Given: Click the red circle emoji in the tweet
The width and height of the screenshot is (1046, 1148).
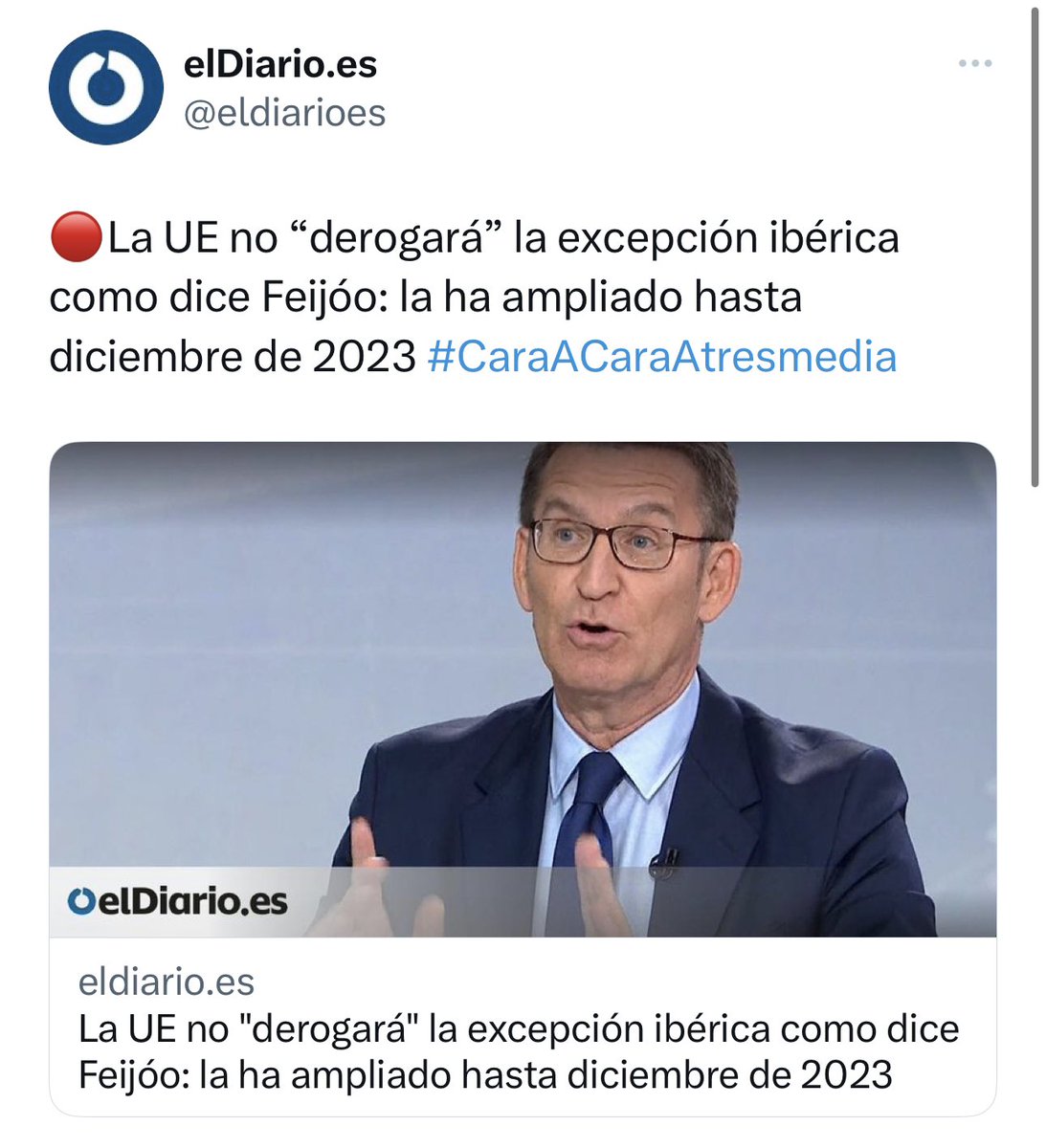Looking at the screenshot, I should pos(76,237).
